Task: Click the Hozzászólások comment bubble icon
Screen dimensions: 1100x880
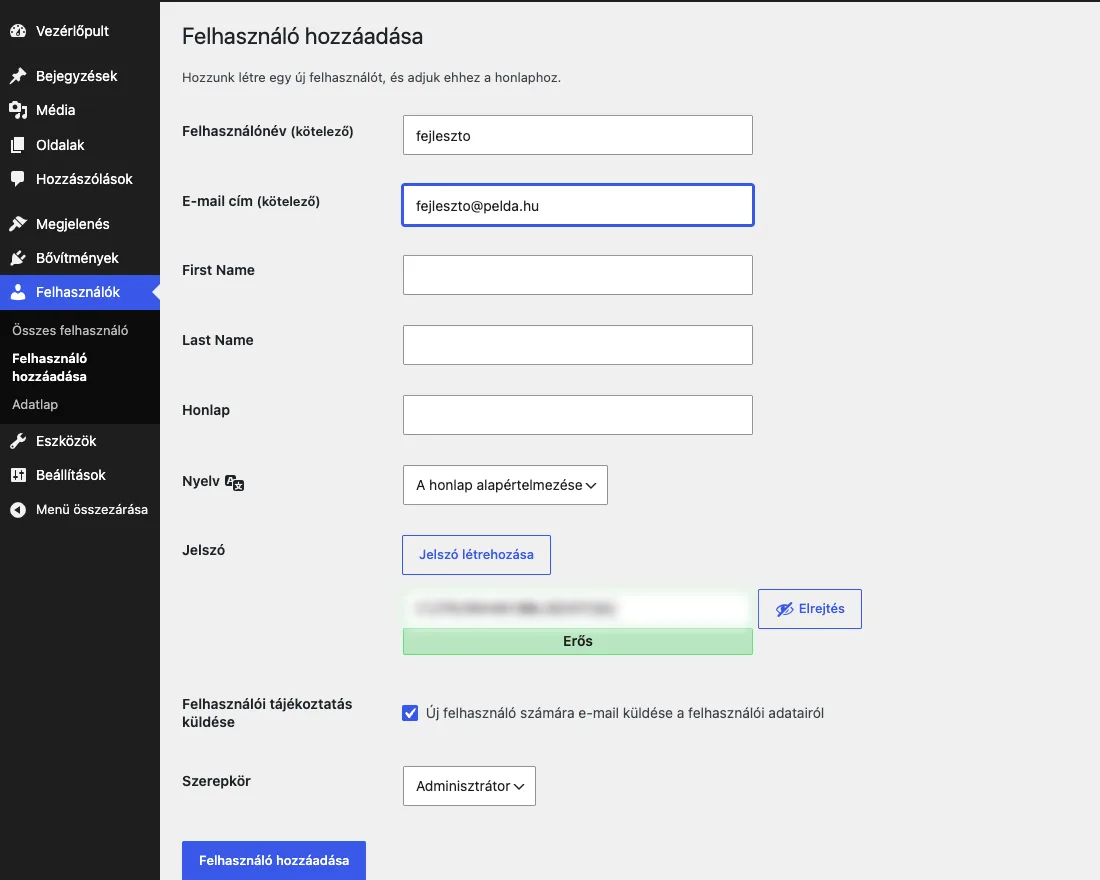Action: pyautogui.click(x=18, y=179)
